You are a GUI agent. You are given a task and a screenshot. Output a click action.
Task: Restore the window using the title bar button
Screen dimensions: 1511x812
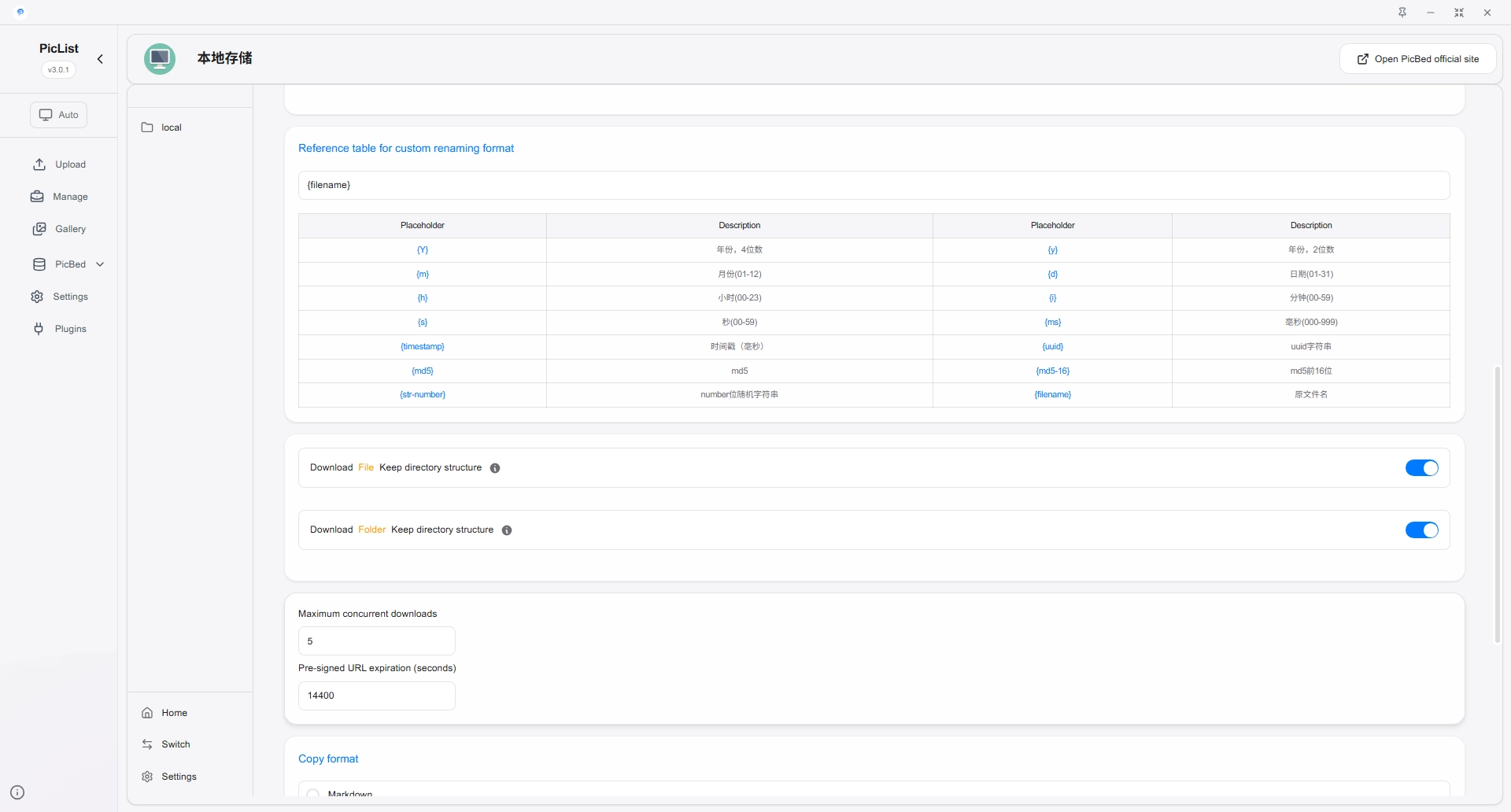[x=1459, y=13]
